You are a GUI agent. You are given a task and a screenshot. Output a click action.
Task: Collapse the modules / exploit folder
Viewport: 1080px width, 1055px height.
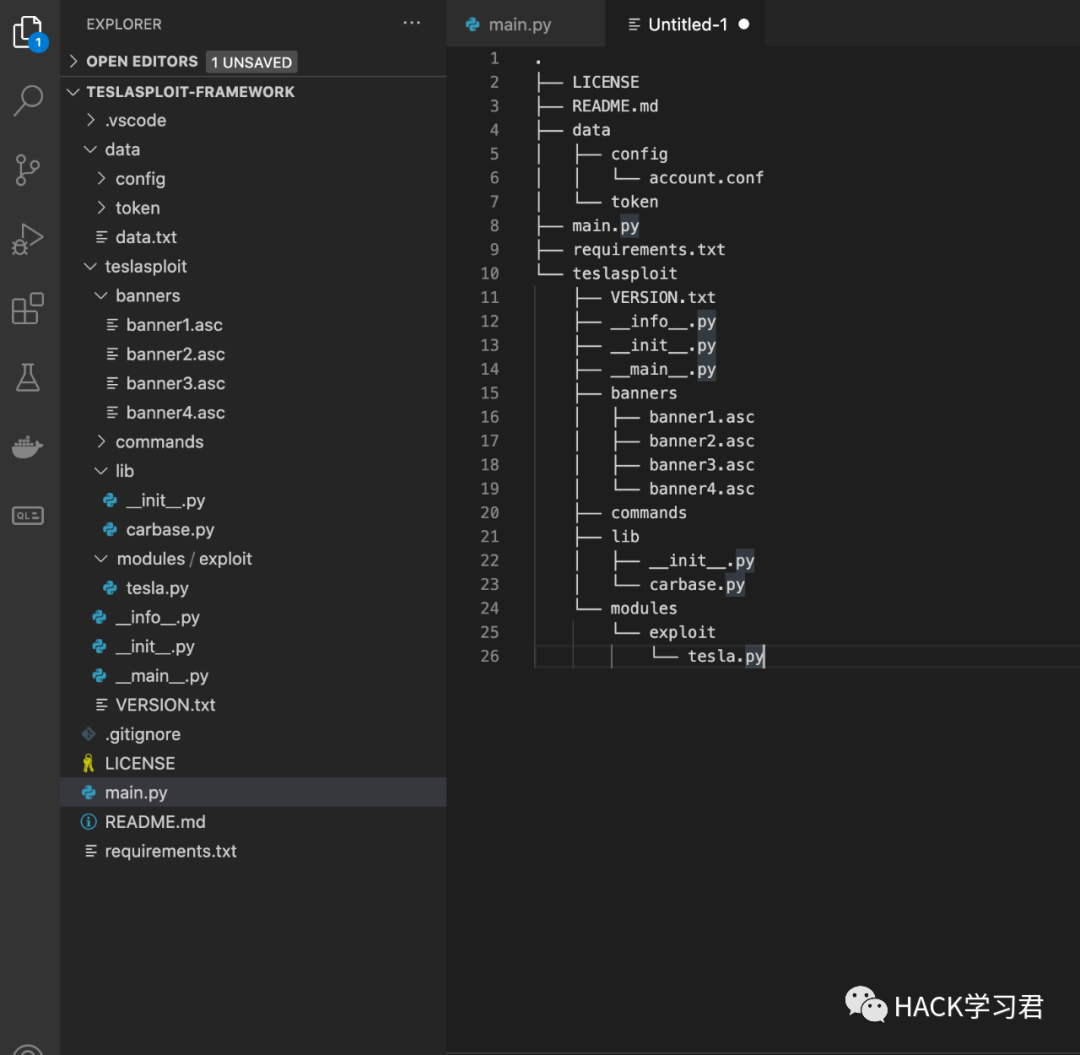coord(101,558)
